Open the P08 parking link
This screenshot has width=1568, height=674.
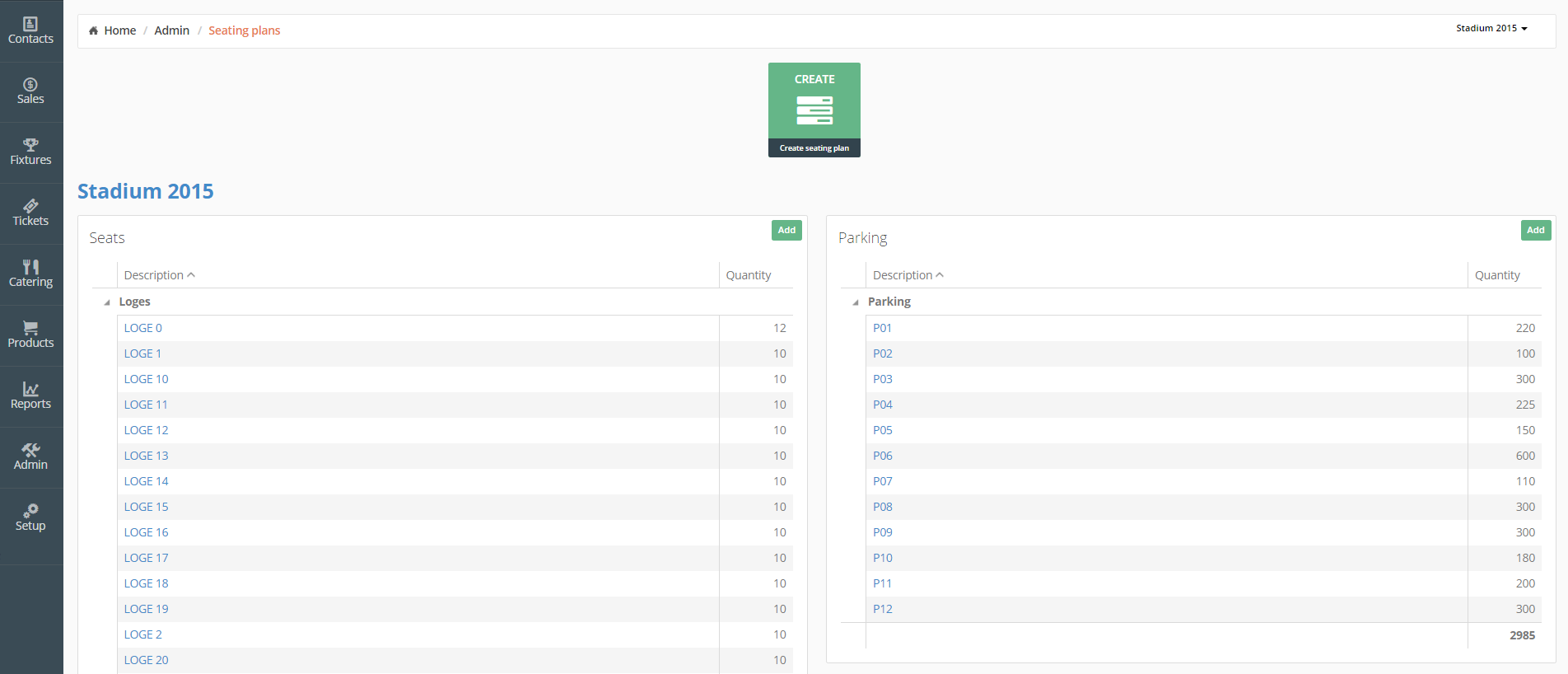[882, 507]
